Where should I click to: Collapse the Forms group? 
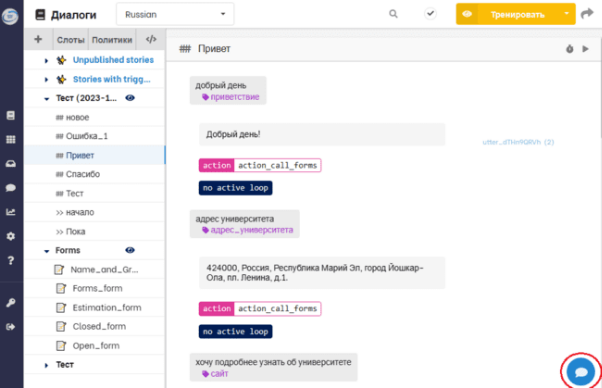point(46,251)
